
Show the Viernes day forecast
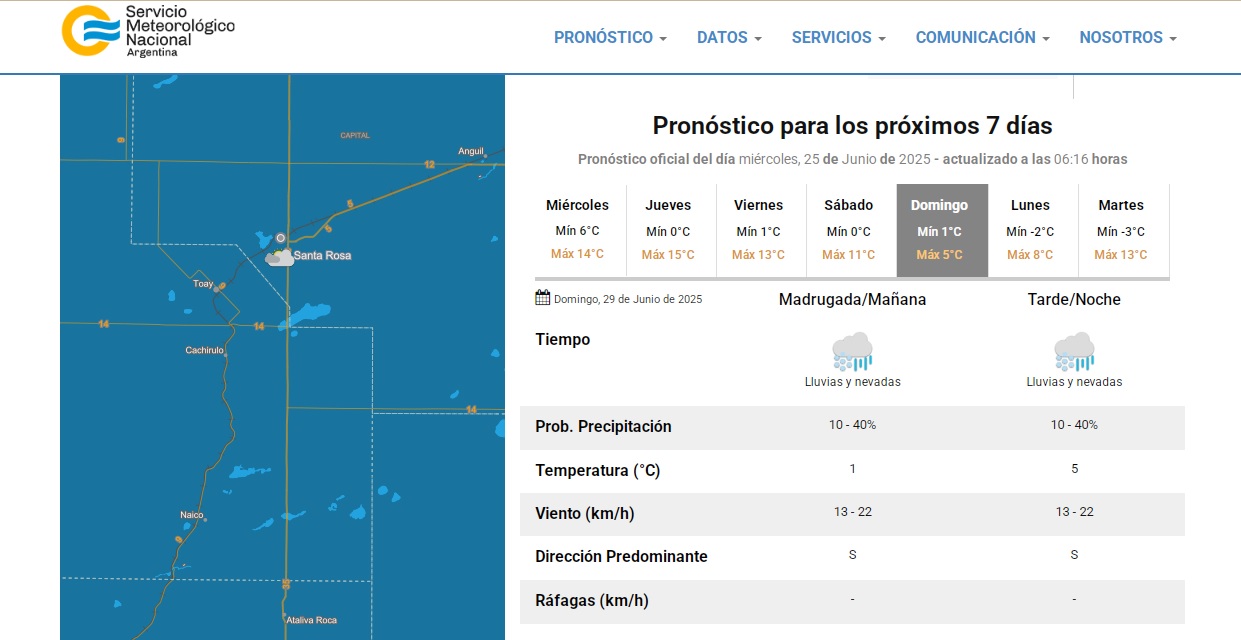point(758,230)
